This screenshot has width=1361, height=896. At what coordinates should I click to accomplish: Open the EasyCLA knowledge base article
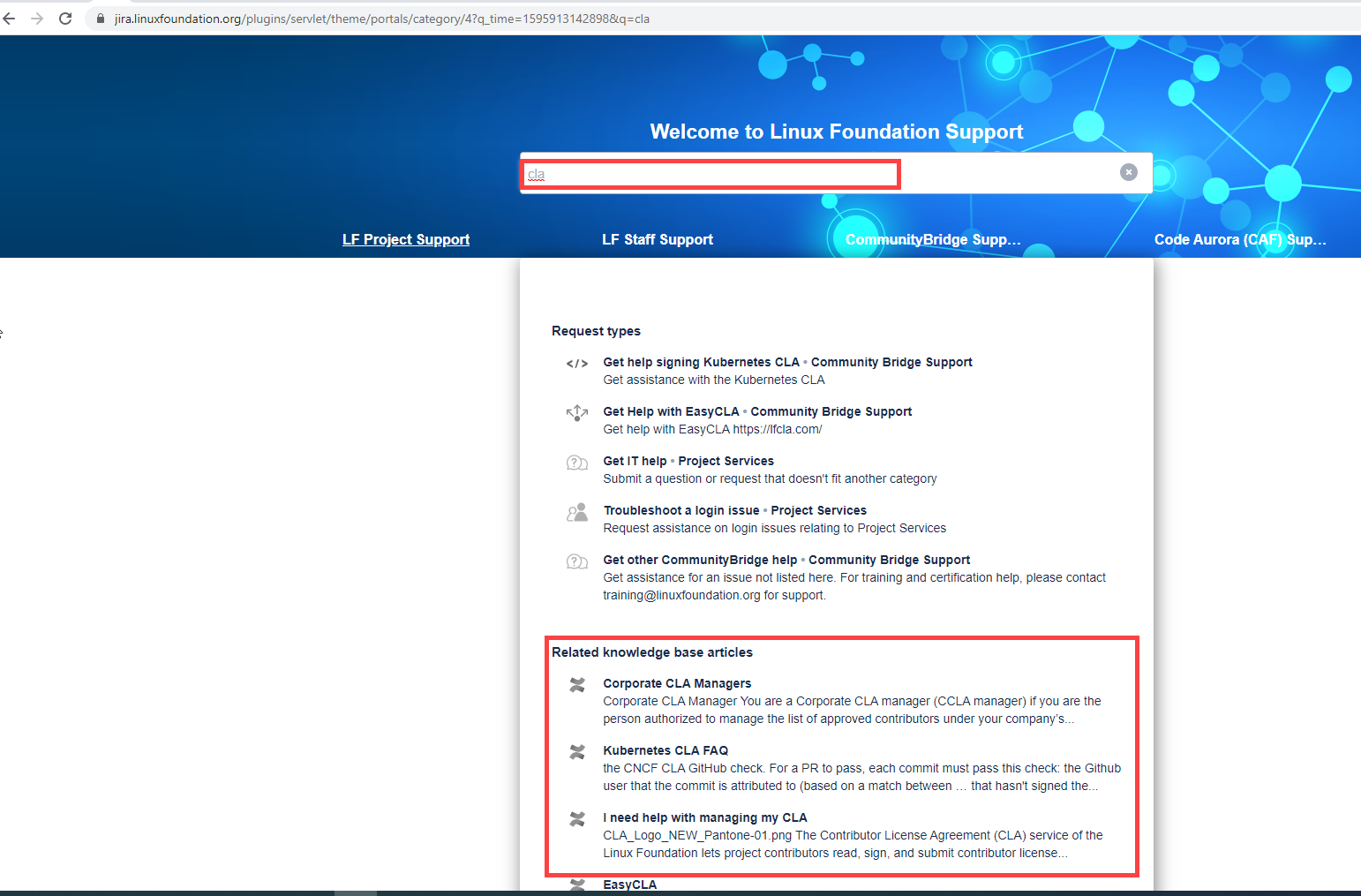(x=629, y=885)
